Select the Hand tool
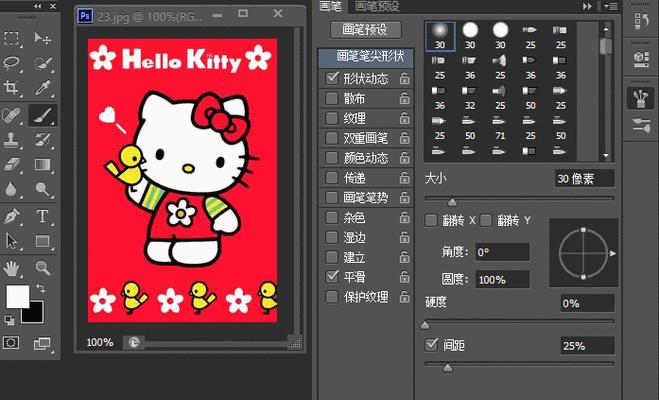 coord(11,268)
